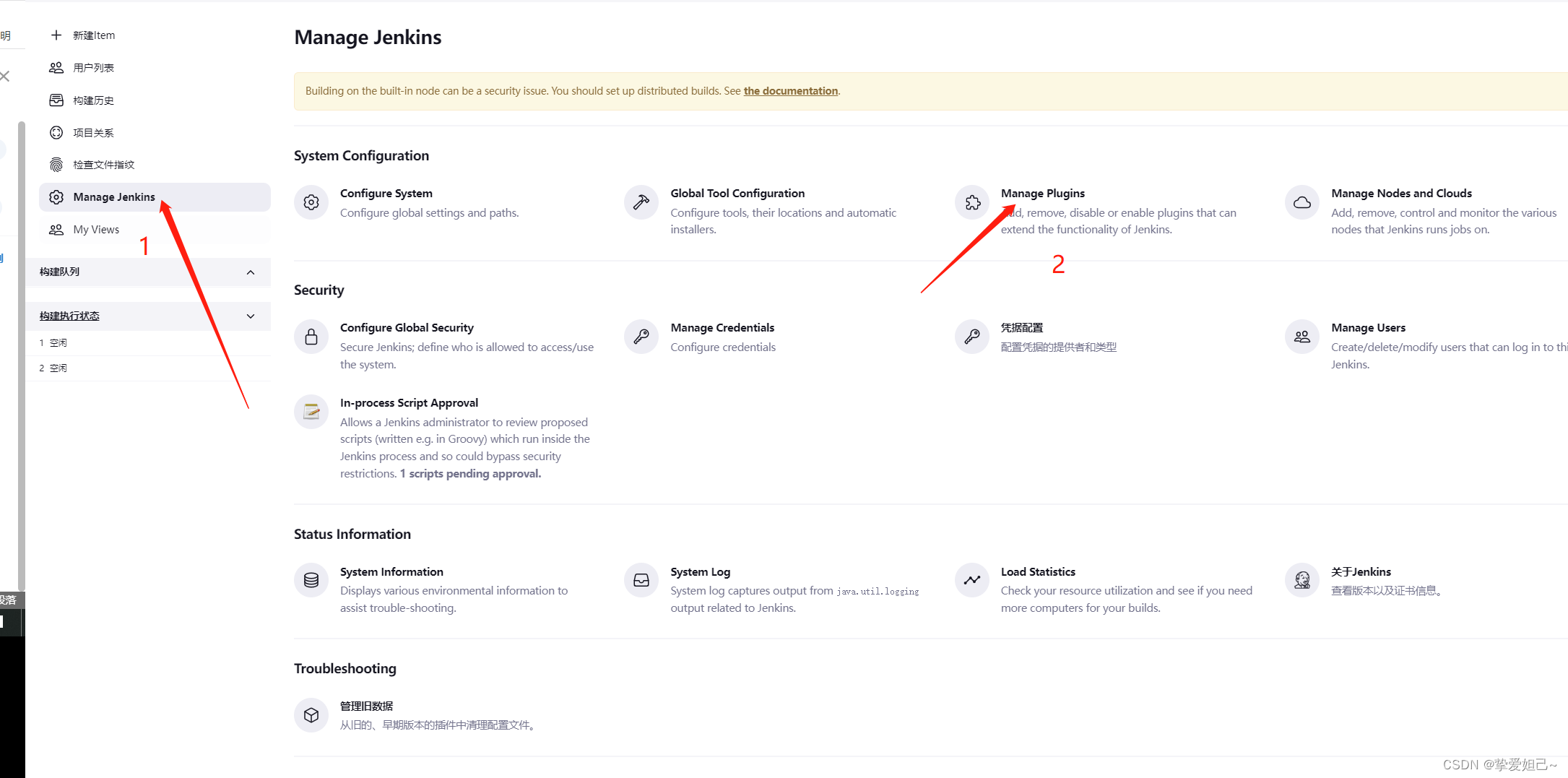This screenshot has width=1568, height=778.
Task: Click executor row '1 空闲'
Action: [x=148, y=342]
